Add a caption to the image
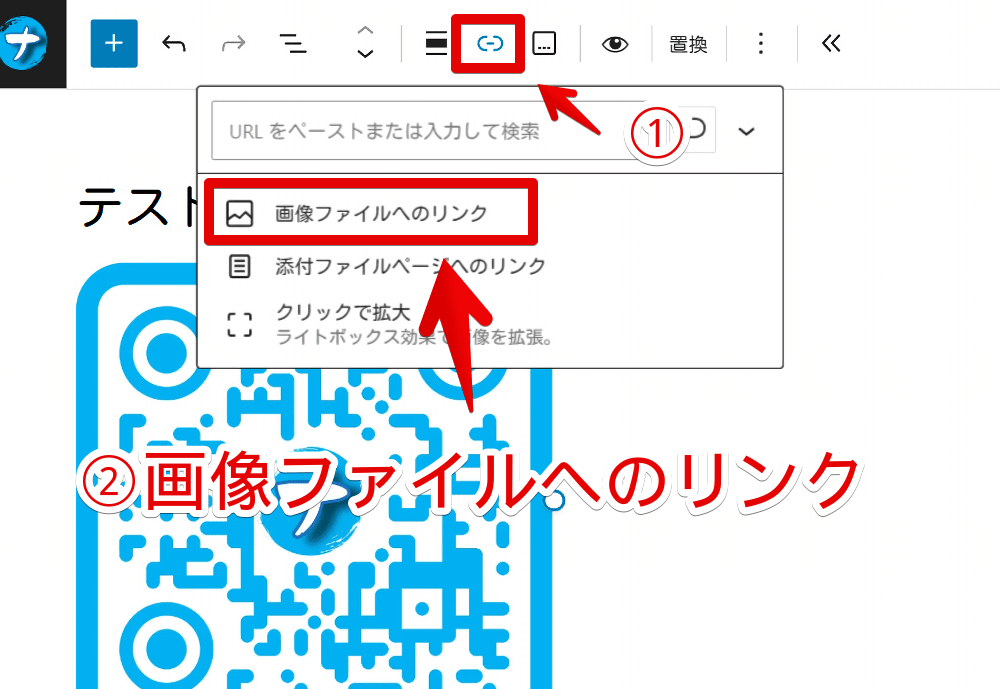The image size is (1000, 689). (544, 43)
